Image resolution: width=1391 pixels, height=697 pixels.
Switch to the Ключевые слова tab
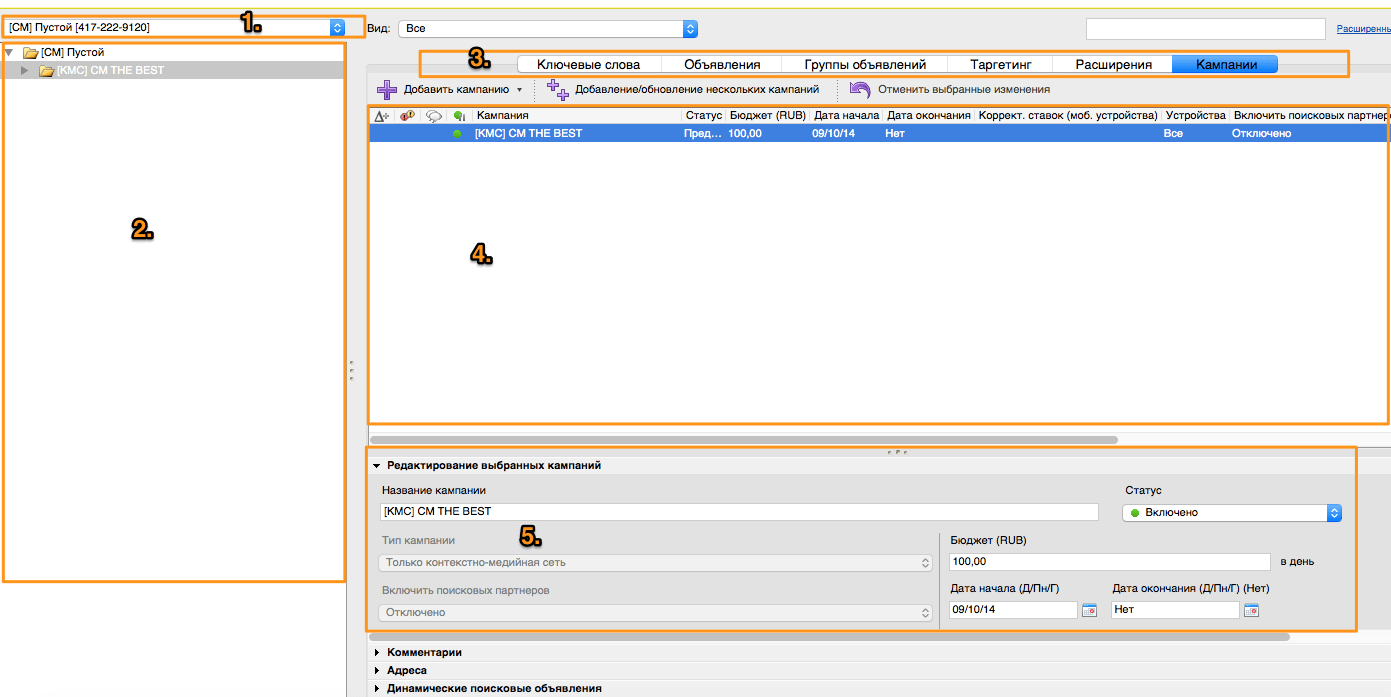tap(588, 64)
